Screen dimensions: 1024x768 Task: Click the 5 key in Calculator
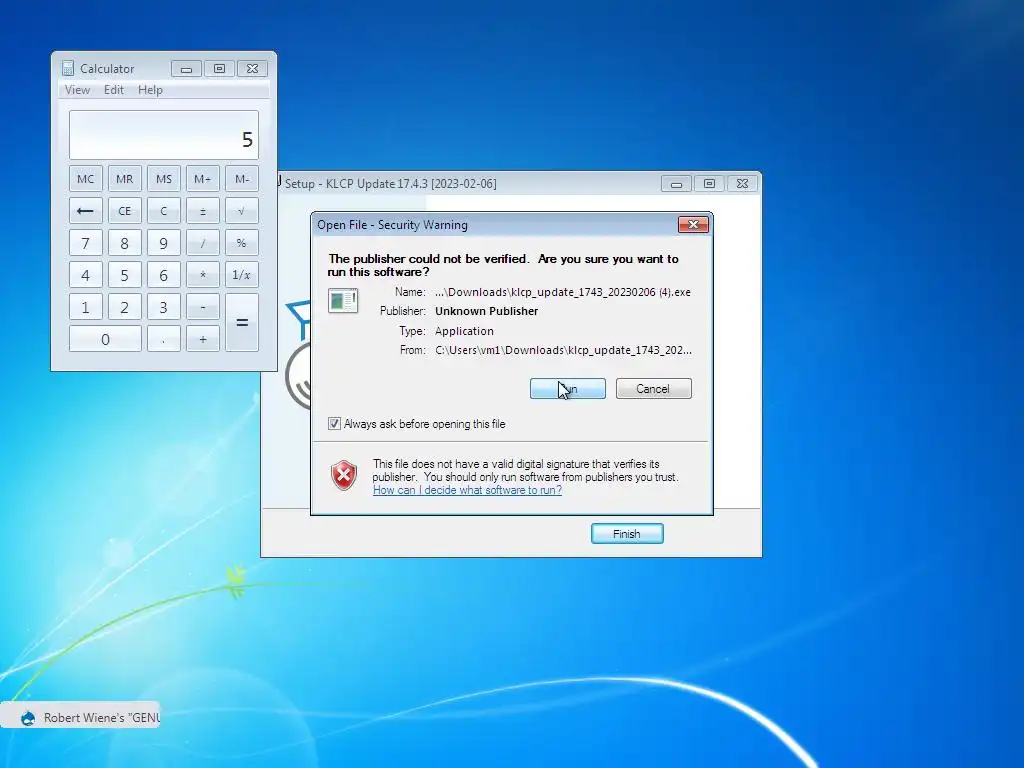125,275
